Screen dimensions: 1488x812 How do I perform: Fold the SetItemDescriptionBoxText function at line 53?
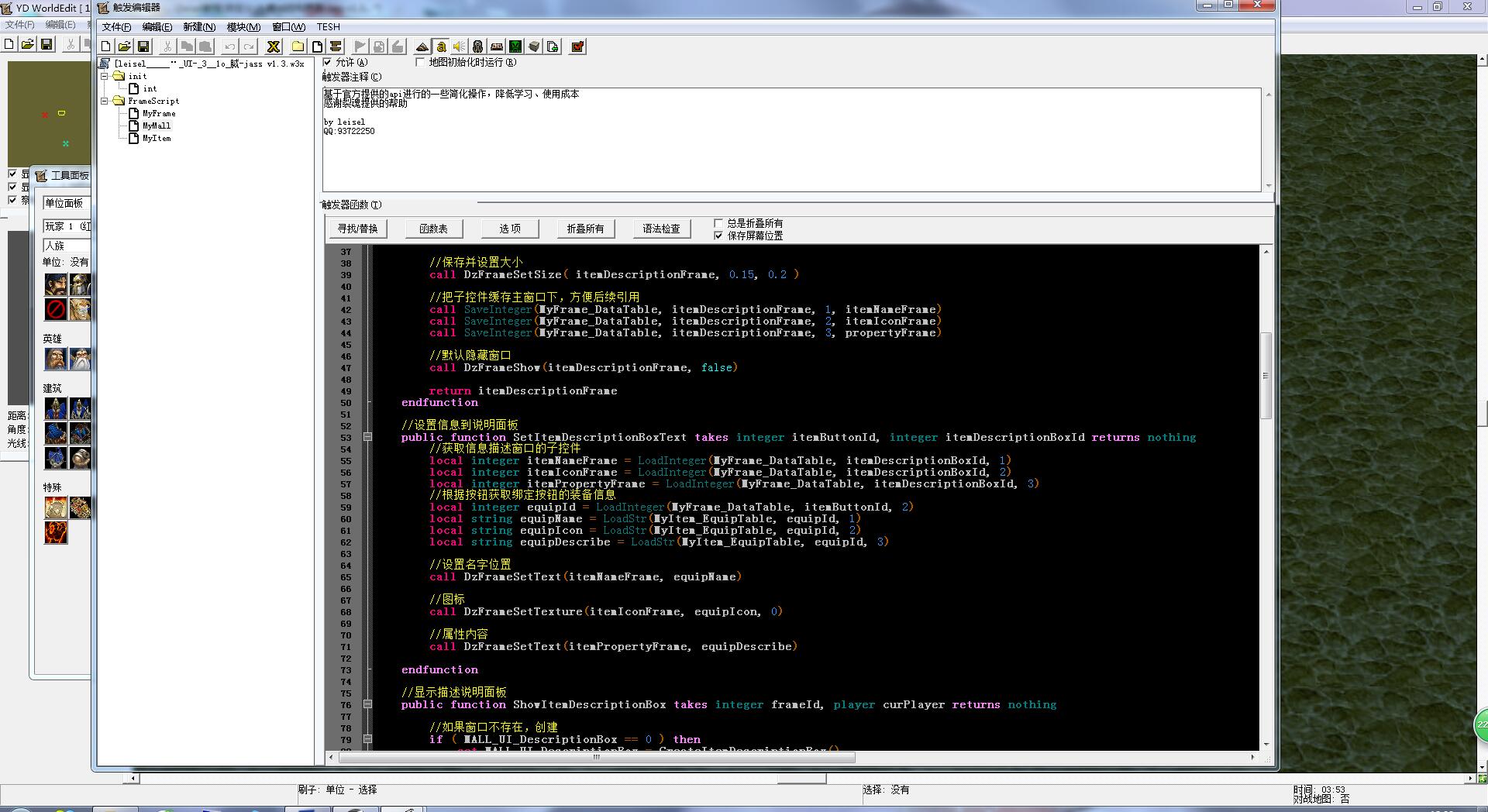point(368,437)
